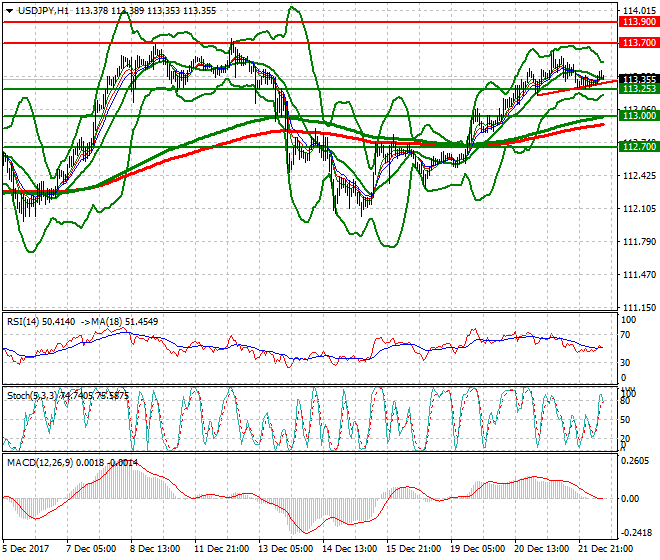Click the Stoch(5,3,3) indicator label
The image size is (660, 560).
[32, 396]
